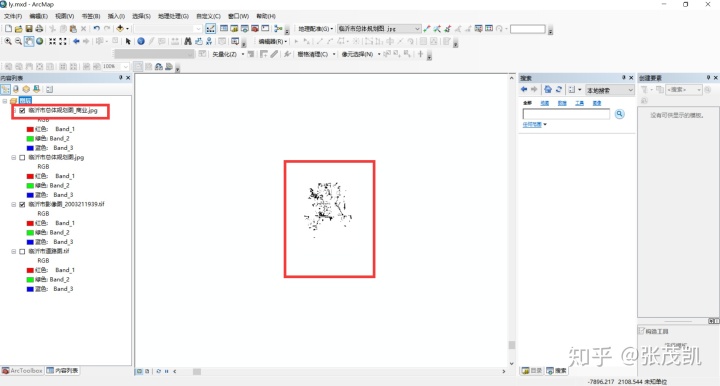Open 地理处理(G) menu
Viewport: 720px width, 386px height.
173,16
